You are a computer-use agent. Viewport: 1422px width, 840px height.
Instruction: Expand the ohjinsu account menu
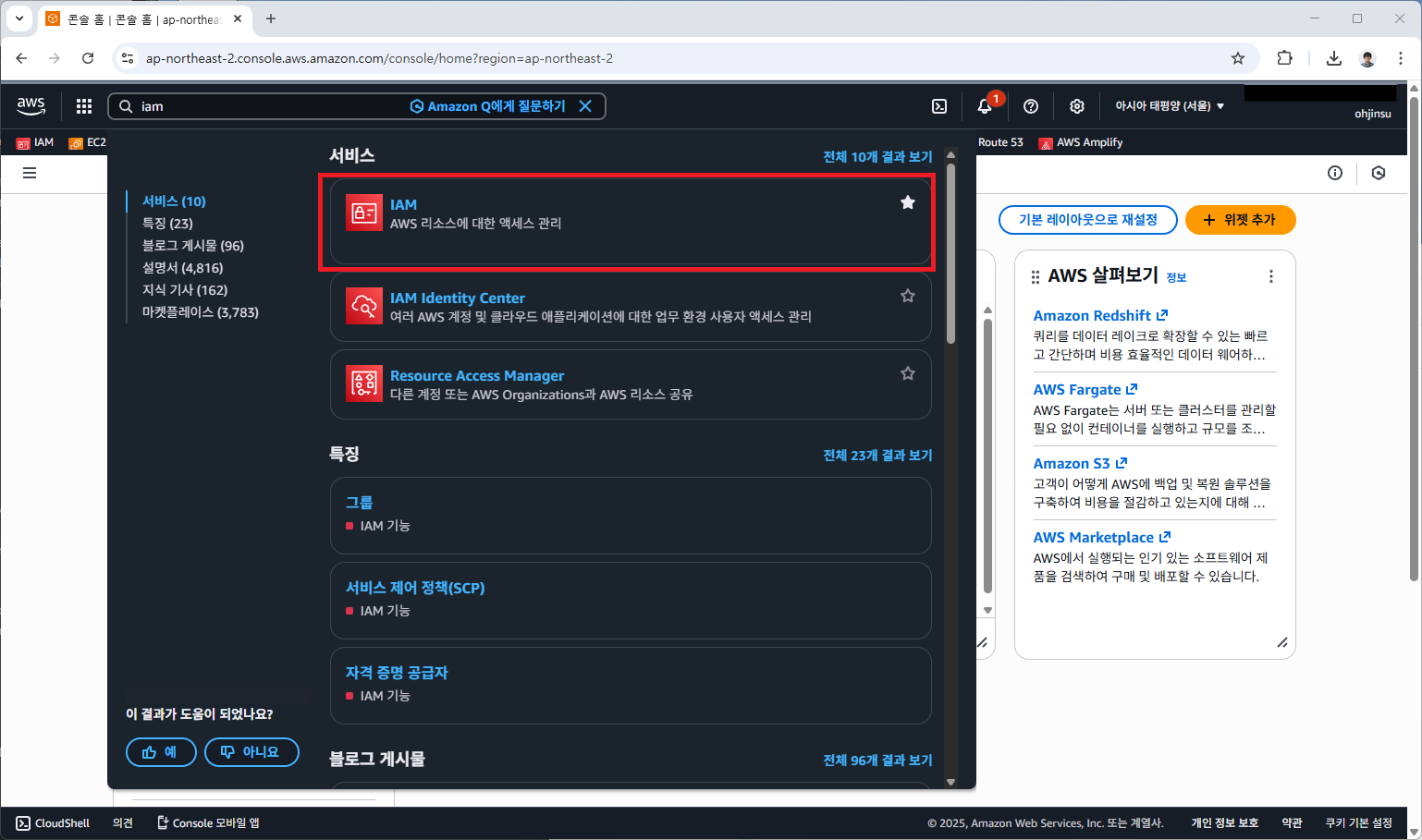point(1373,113)
